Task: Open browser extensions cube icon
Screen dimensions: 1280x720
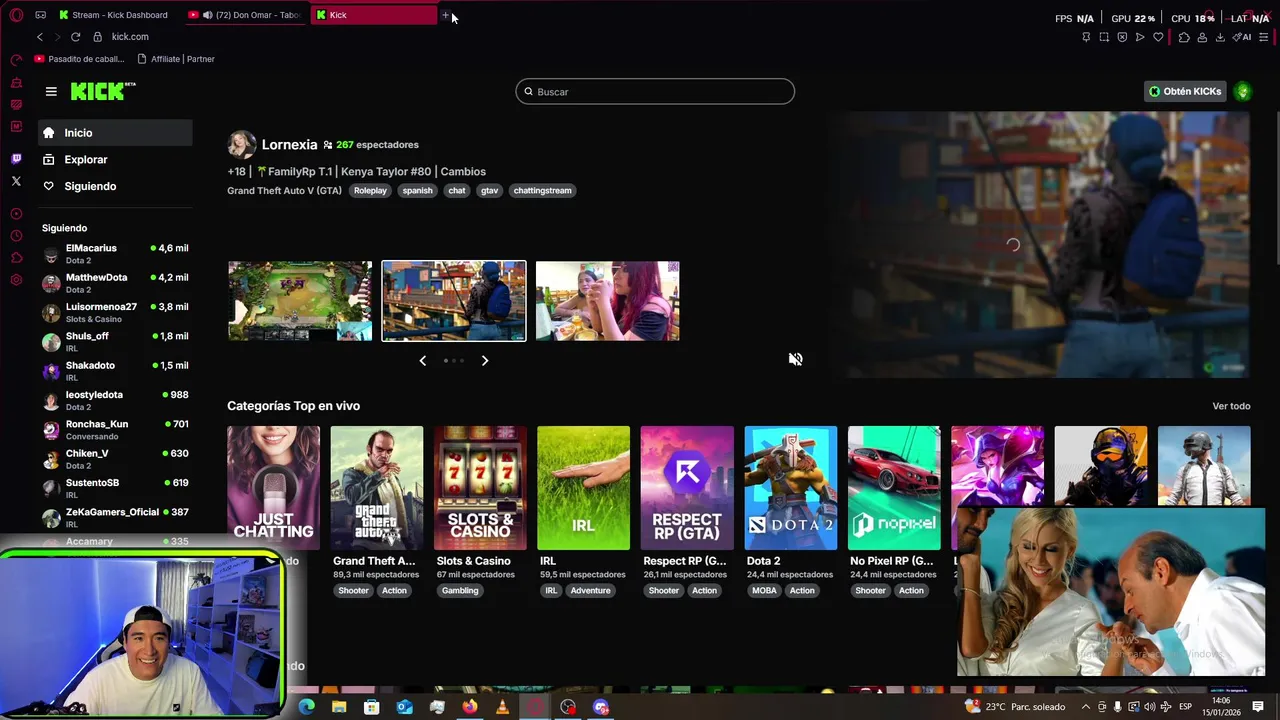Action: (1184, 37)
